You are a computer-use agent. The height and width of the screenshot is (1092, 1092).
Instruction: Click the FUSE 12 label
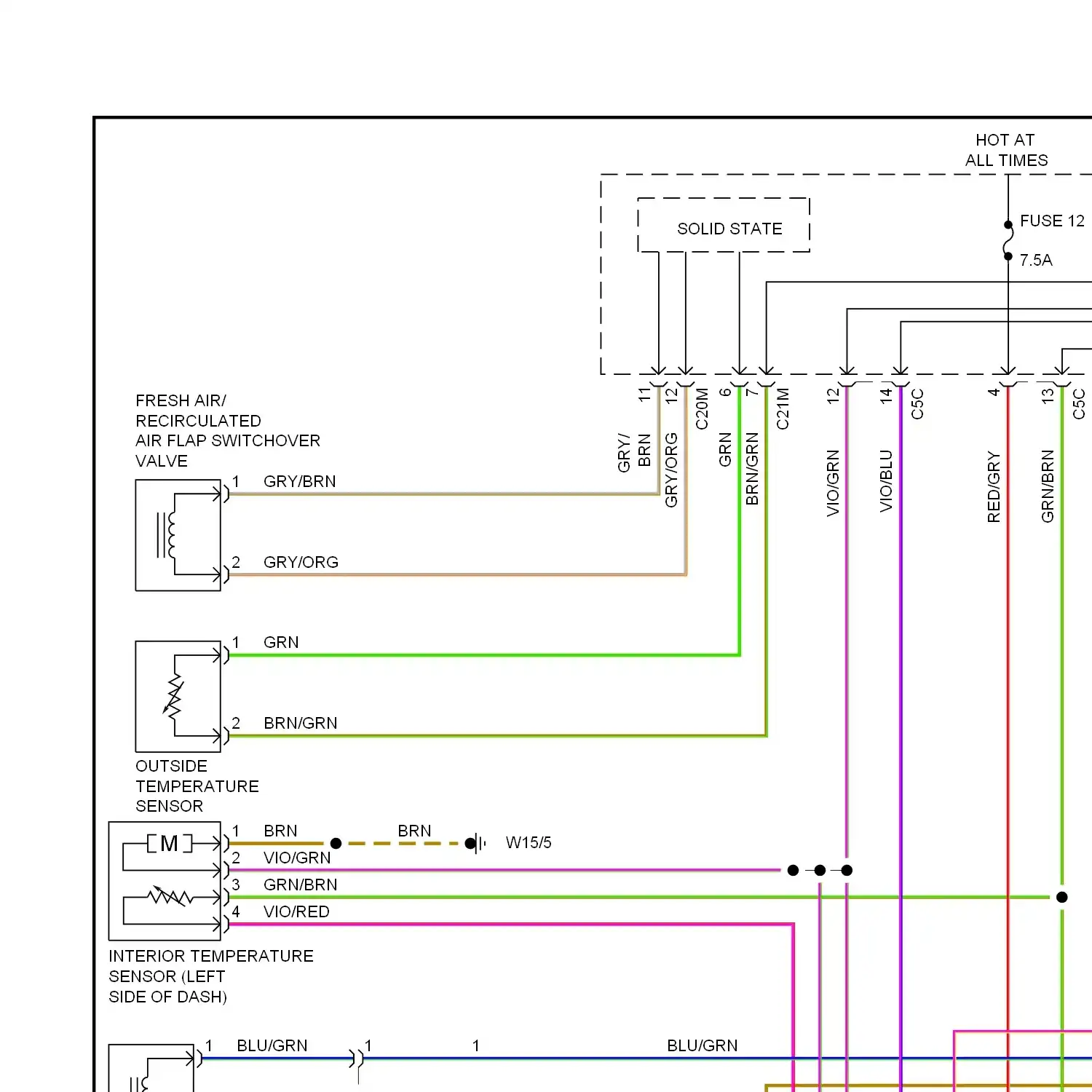1052,221
